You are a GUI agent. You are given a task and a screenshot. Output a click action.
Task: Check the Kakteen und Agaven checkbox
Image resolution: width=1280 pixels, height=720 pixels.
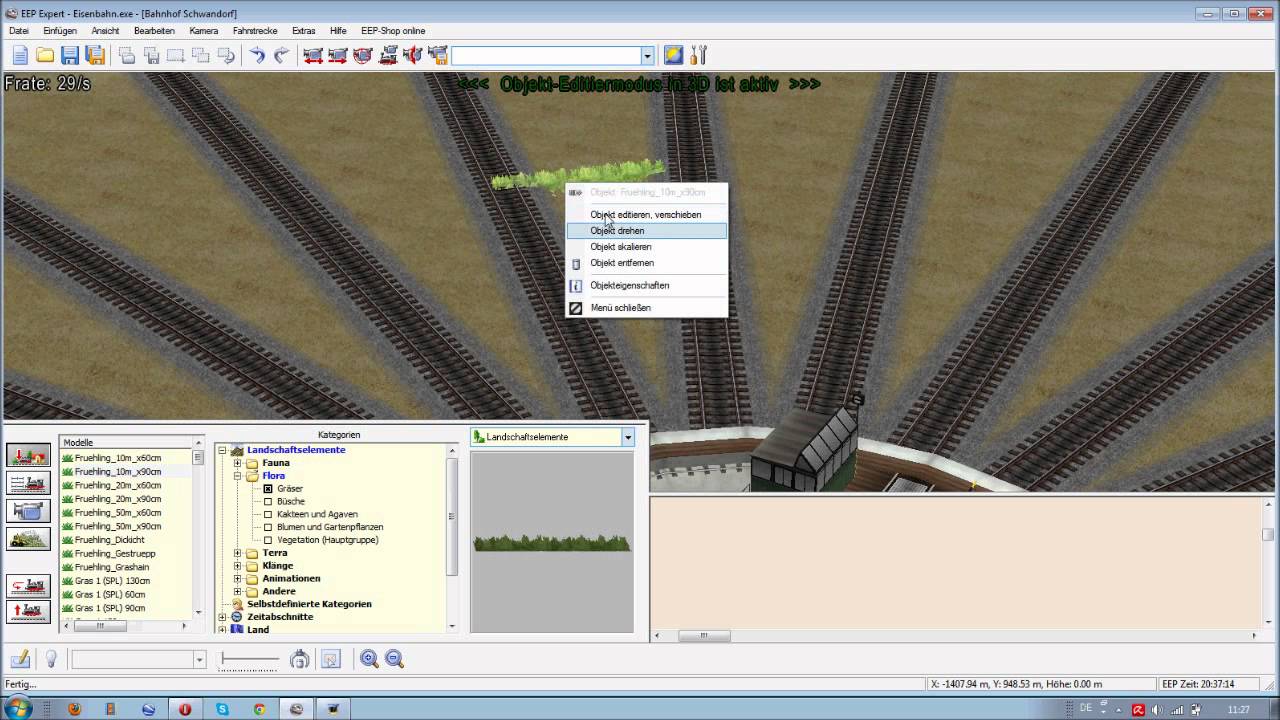[268, 514]
